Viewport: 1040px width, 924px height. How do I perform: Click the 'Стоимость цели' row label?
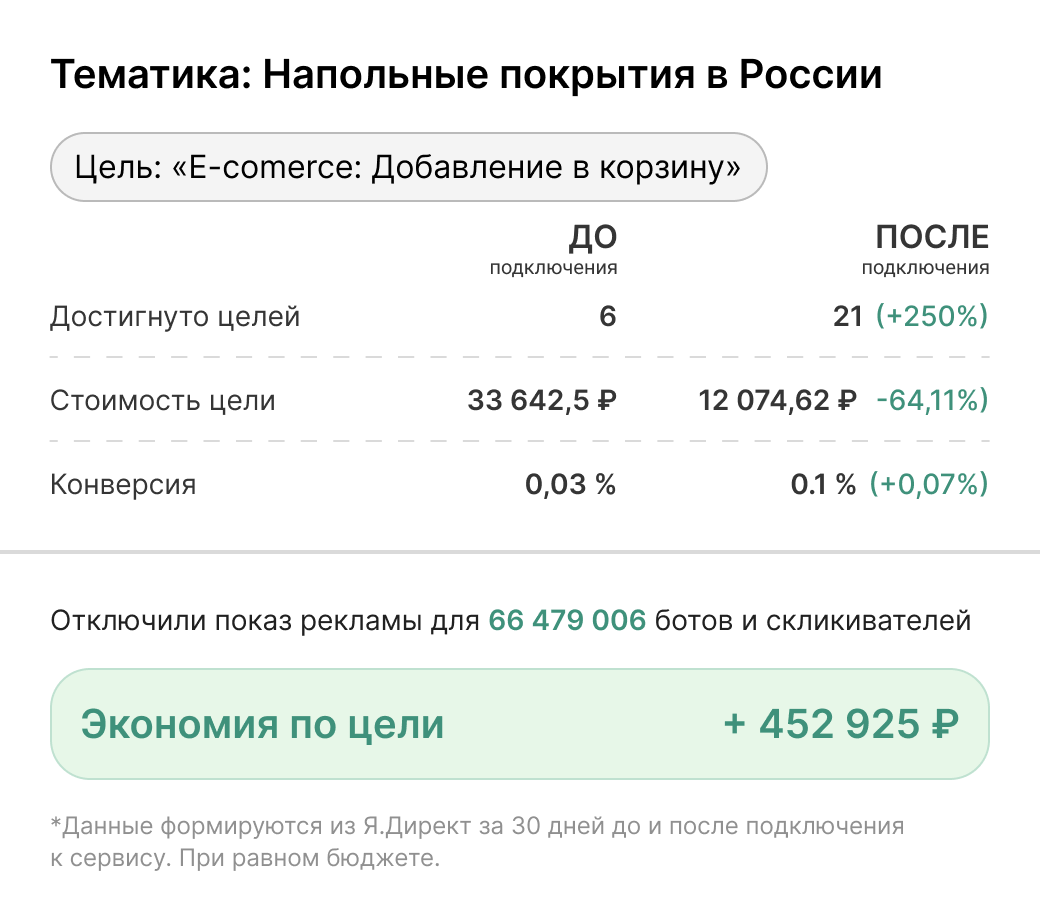tap(163, 401)
